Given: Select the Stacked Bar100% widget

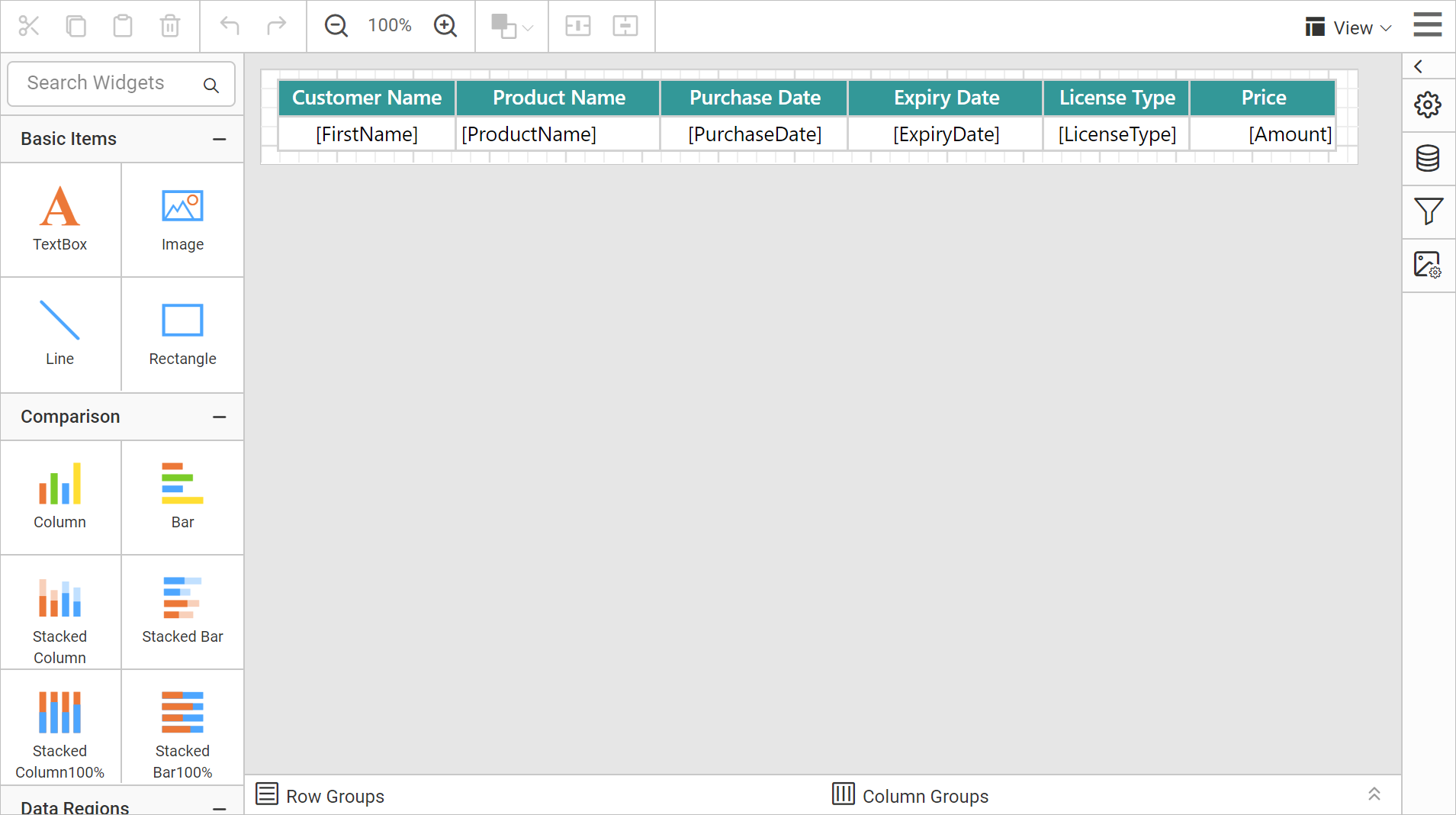Looking at the screenshot, I should point(183,726).
